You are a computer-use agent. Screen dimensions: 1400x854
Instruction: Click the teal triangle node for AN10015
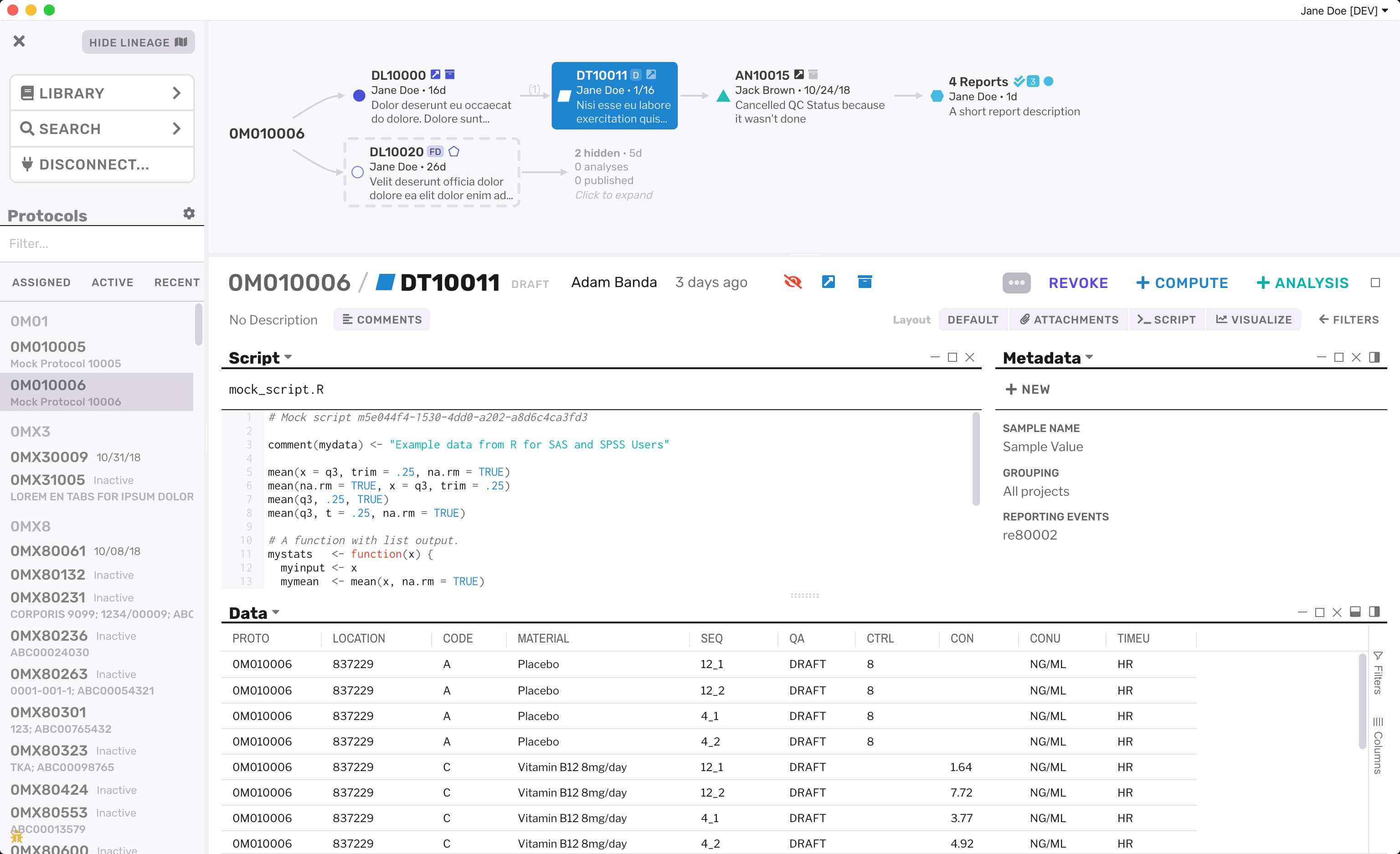(723, 95)
